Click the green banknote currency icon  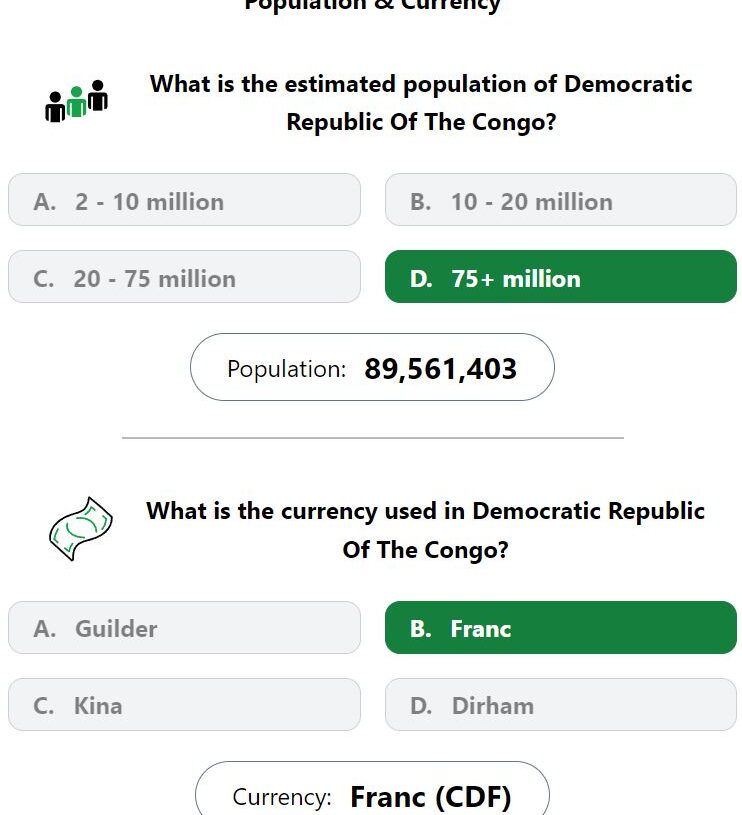81,529
